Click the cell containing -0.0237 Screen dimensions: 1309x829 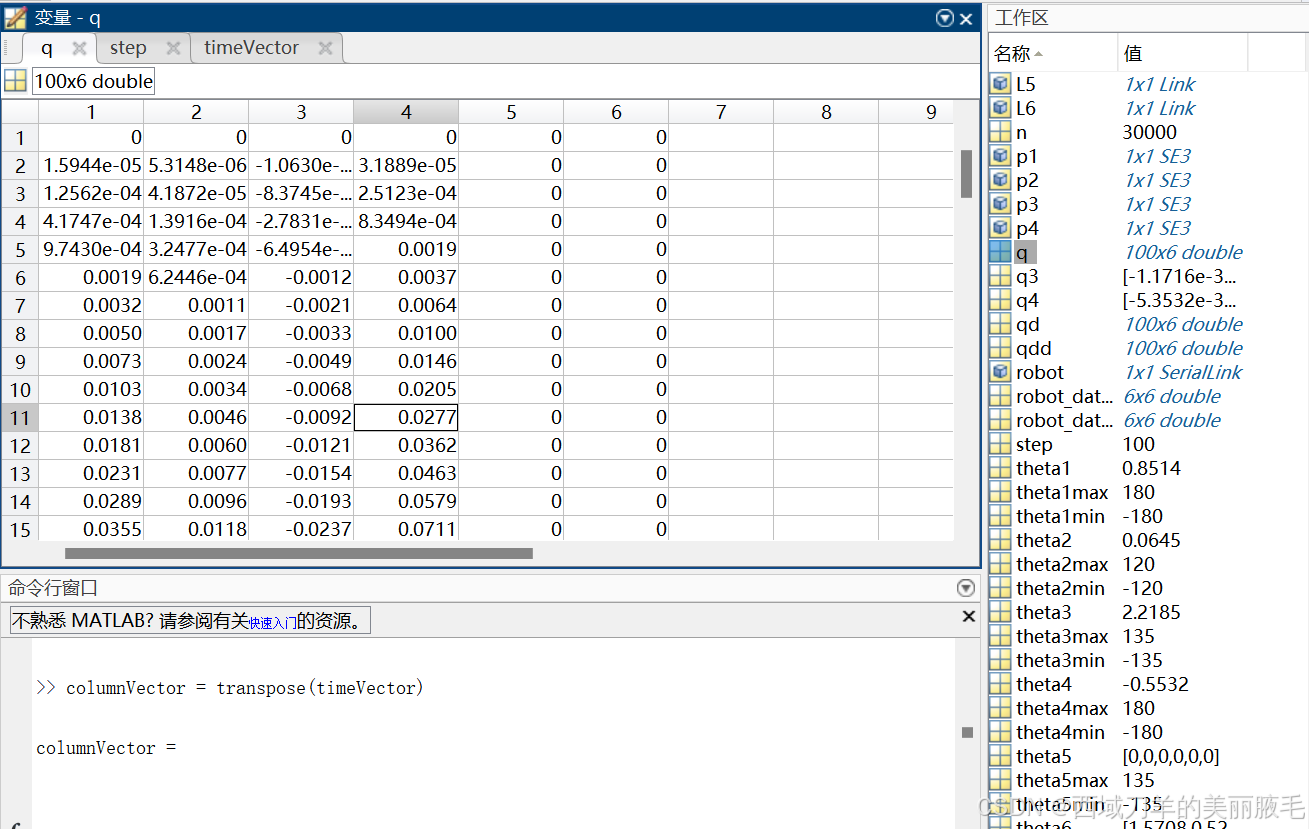(301, 529)
